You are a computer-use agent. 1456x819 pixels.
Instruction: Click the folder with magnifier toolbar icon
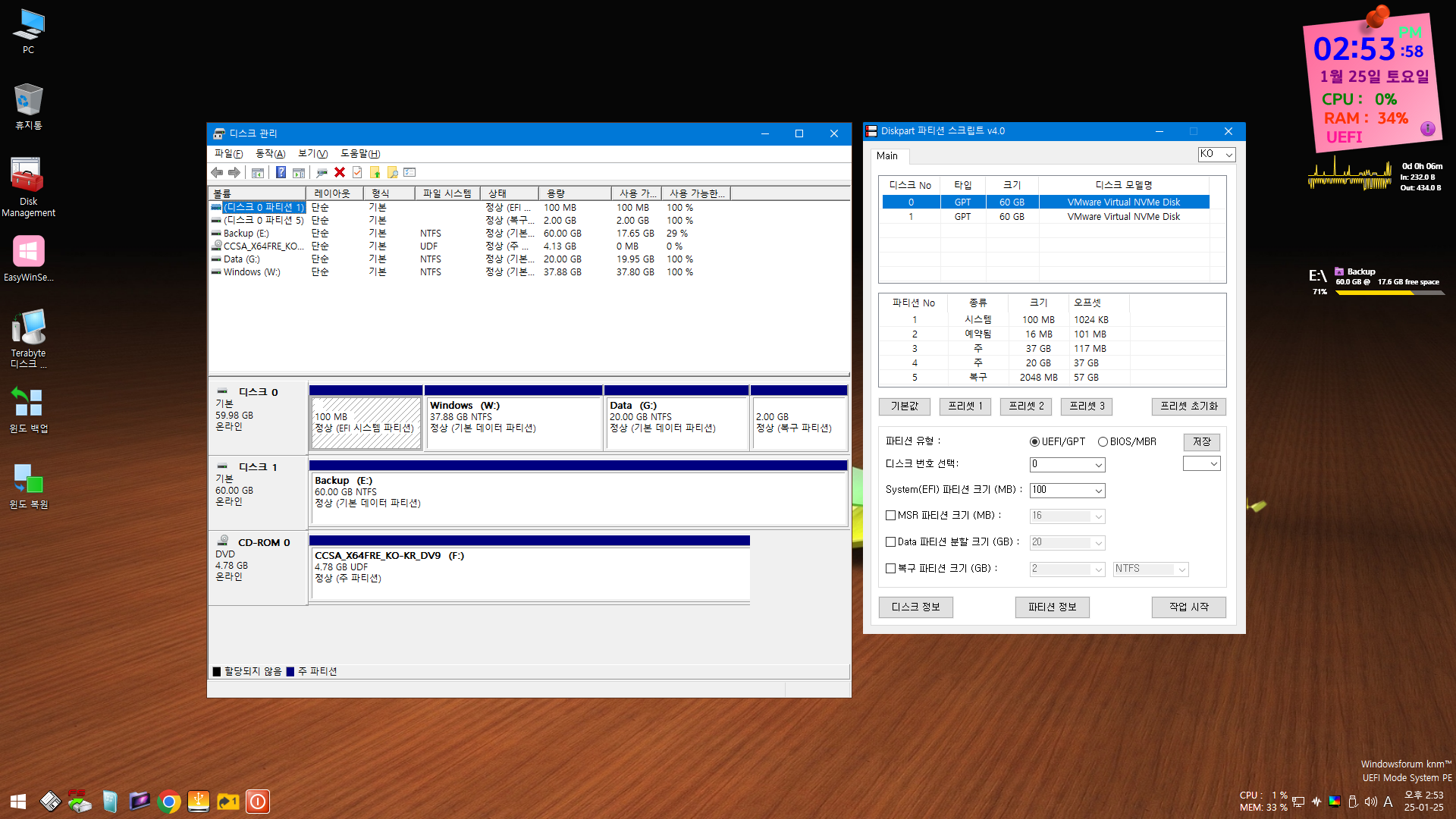[393, 173]
